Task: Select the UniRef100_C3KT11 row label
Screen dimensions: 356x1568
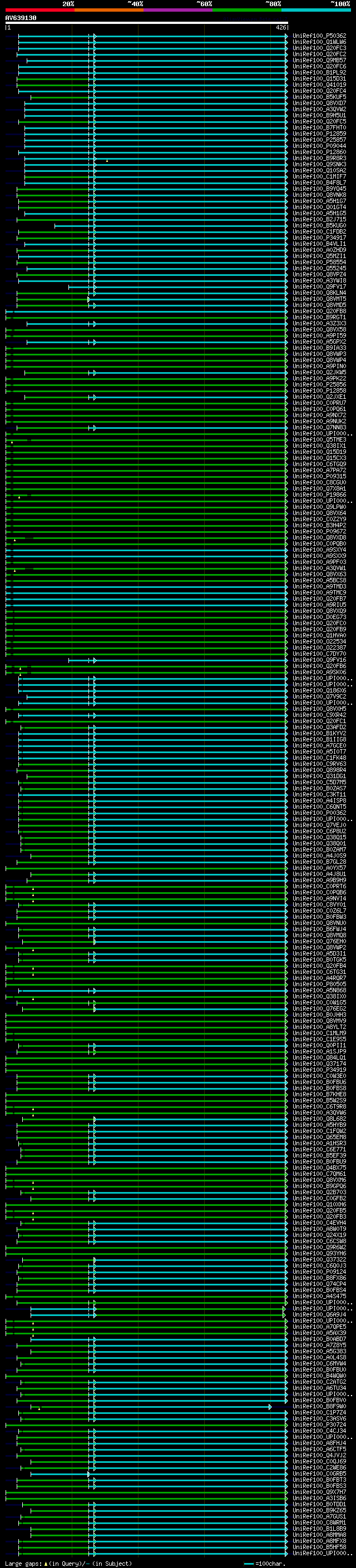Action: [319, 795]
